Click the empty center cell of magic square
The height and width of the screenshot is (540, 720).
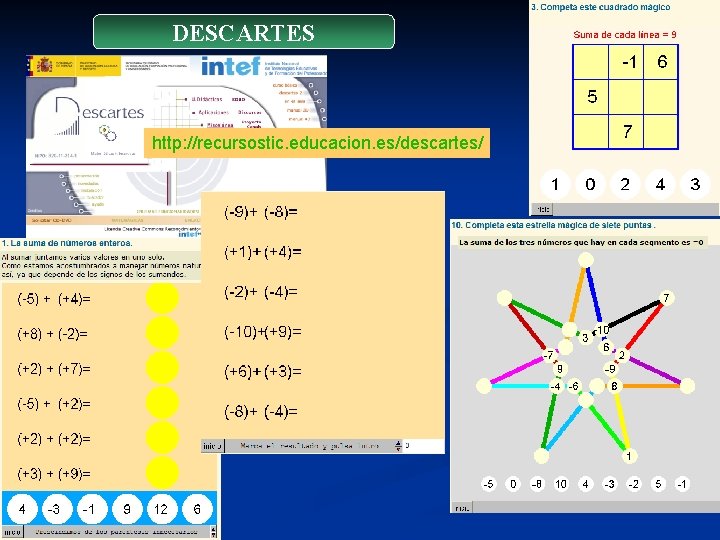(626, 97)
